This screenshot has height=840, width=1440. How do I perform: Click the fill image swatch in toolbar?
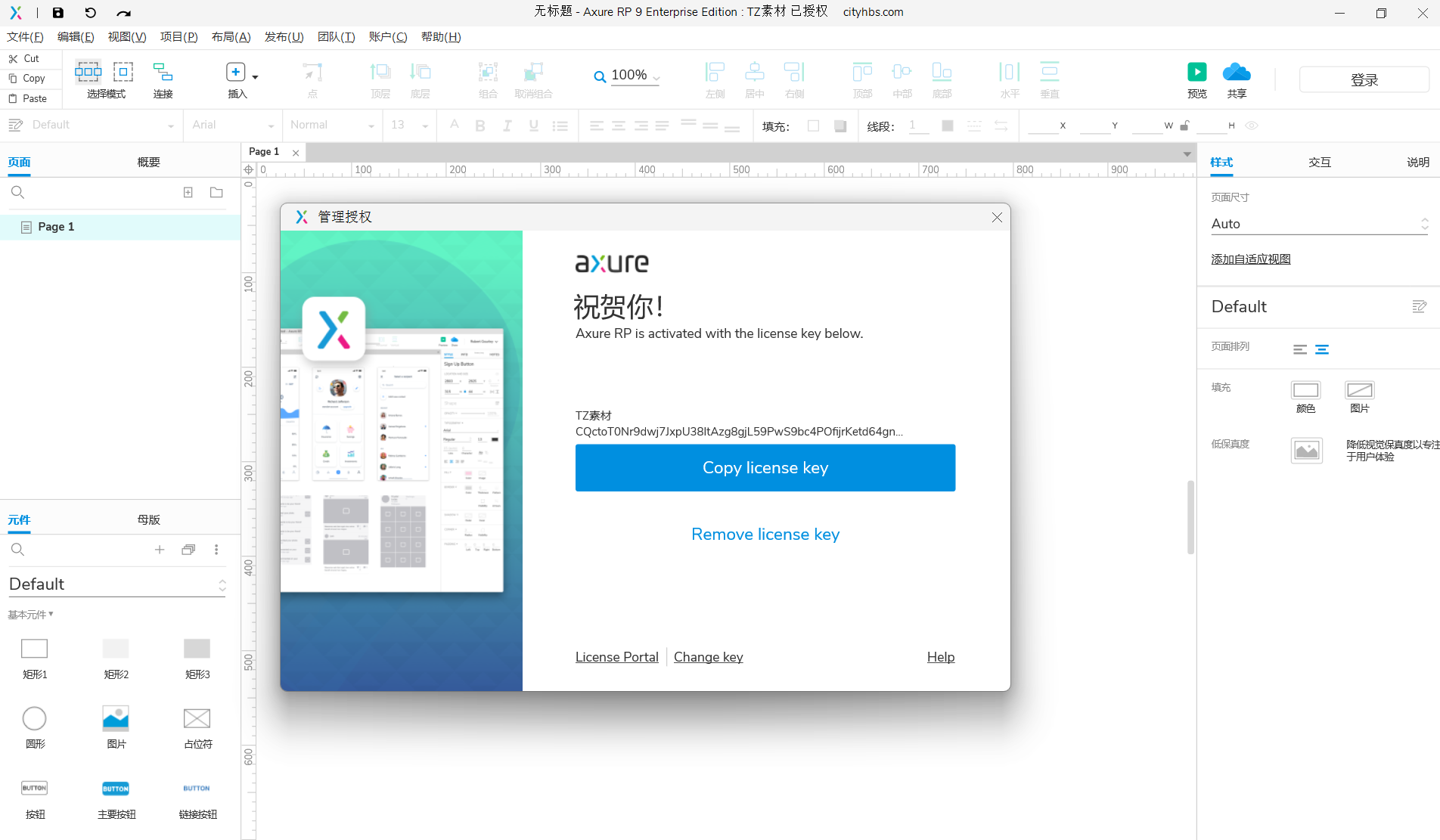coord(840,126)
